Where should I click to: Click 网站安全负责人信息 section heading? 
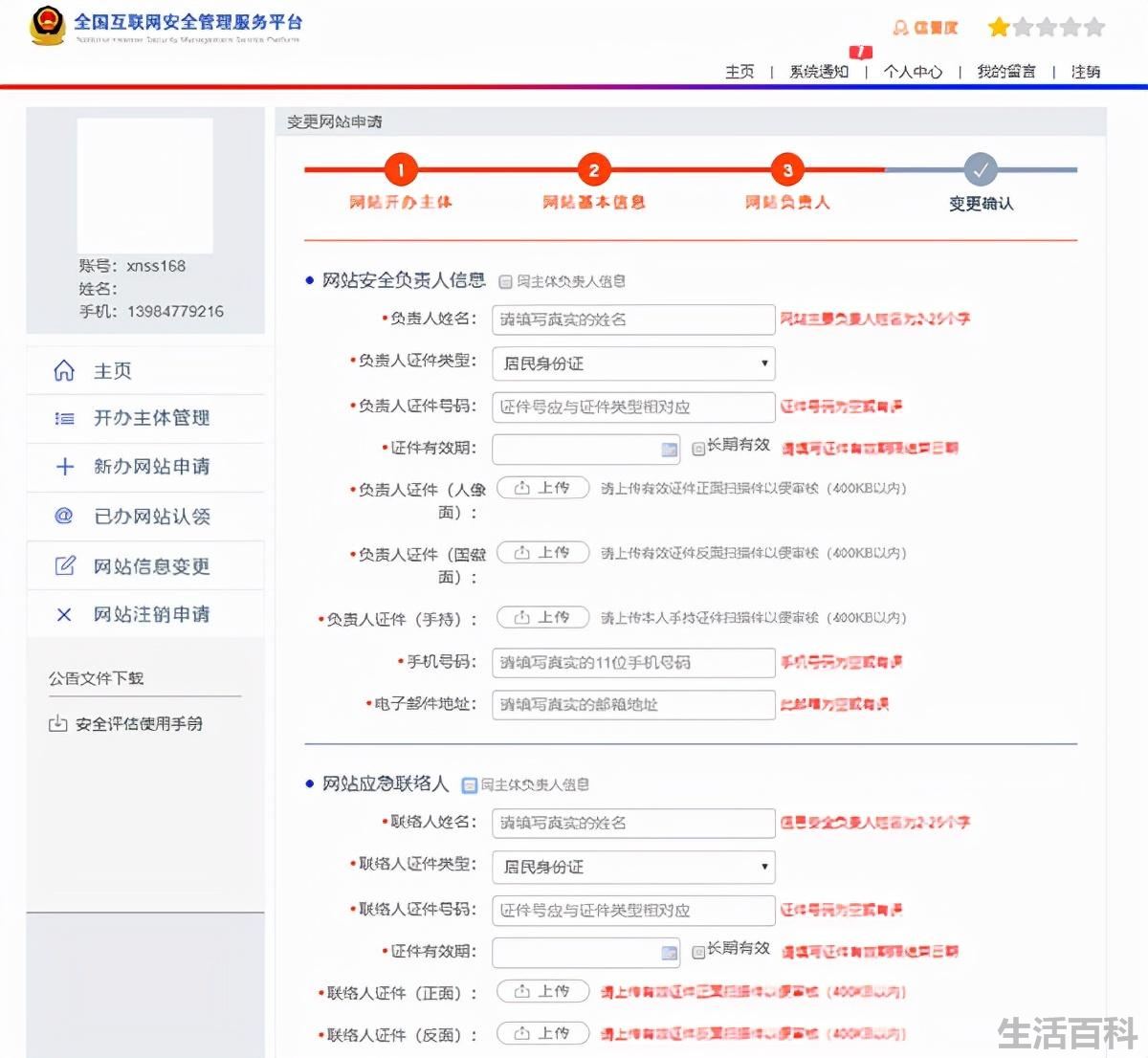tap(404, 280)
